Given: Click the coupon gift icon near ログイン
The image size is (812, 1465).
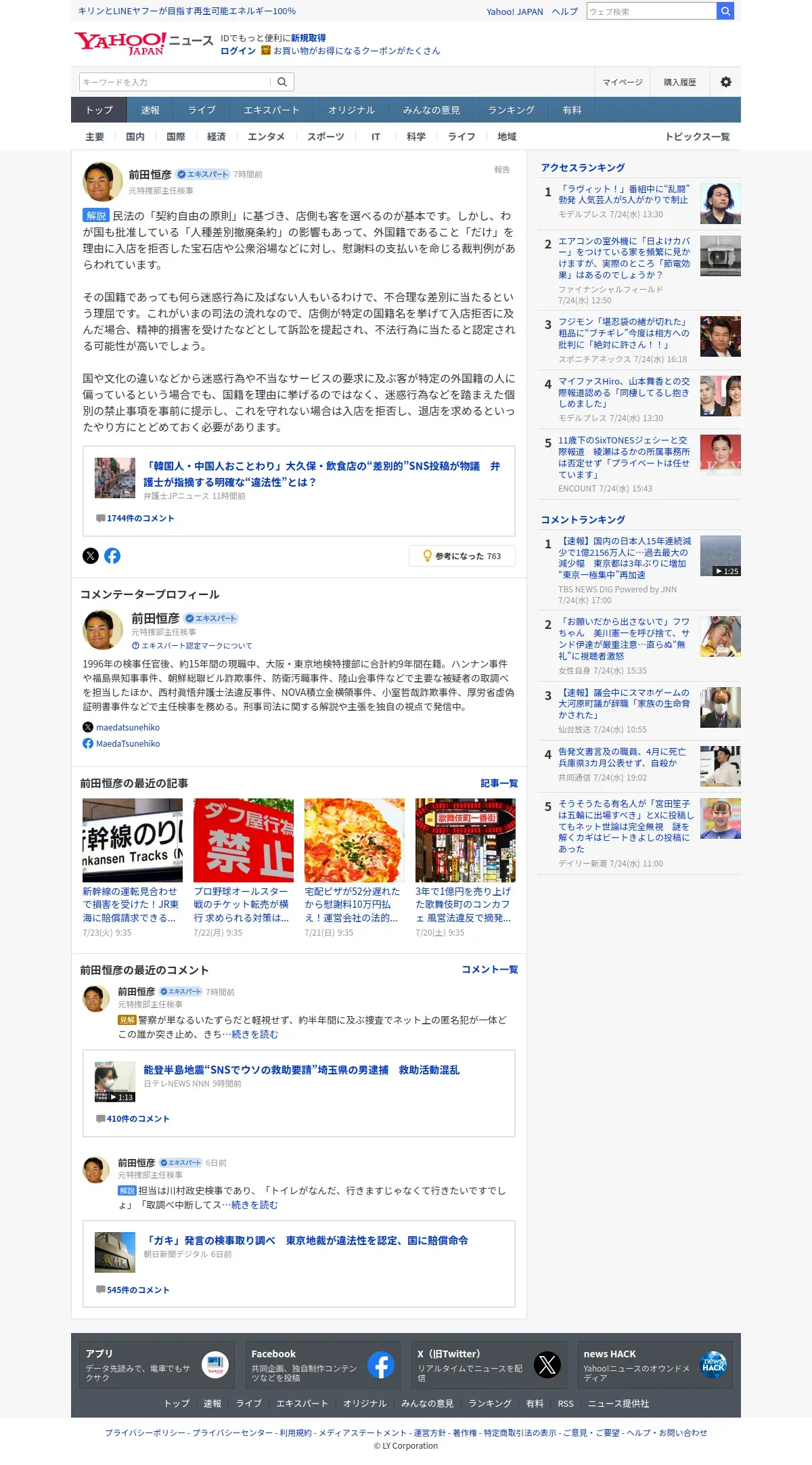Looking at the screenshot, I should pos(266,50).
